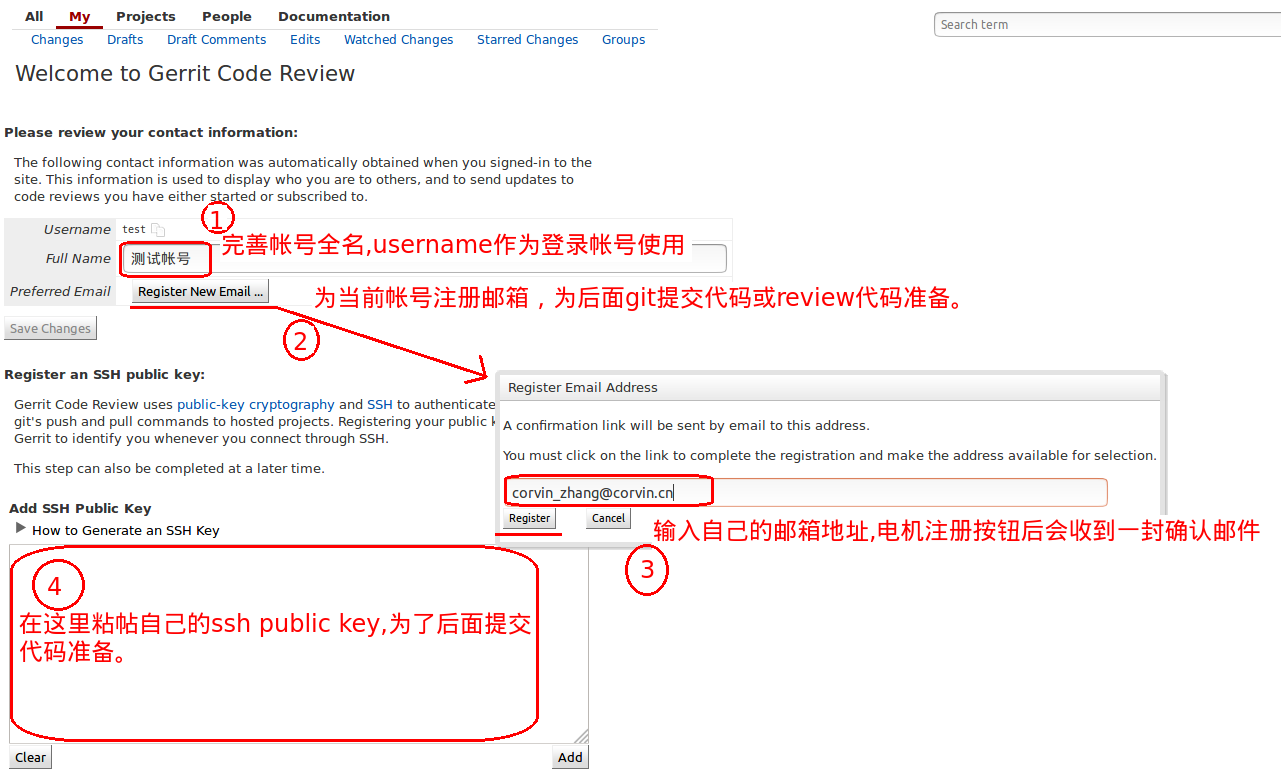Click the Clear button below key area

point(30,758)
